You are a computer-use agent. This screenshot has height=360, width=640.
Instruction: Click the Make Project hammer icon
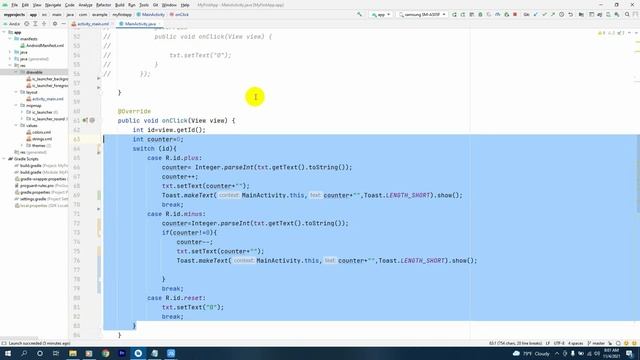pos(359,14)
